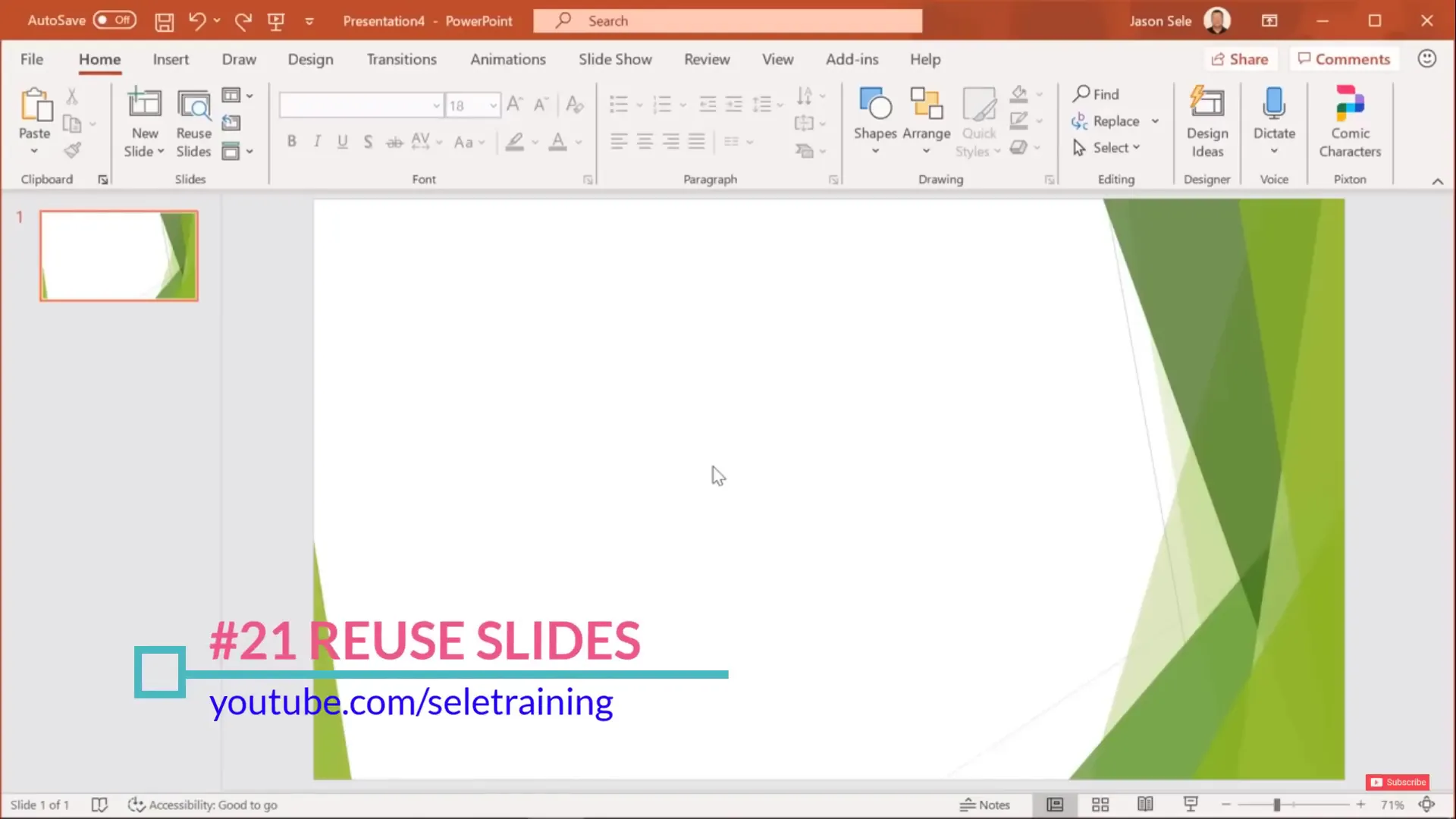Open the Comments panel

point(1344,58)
